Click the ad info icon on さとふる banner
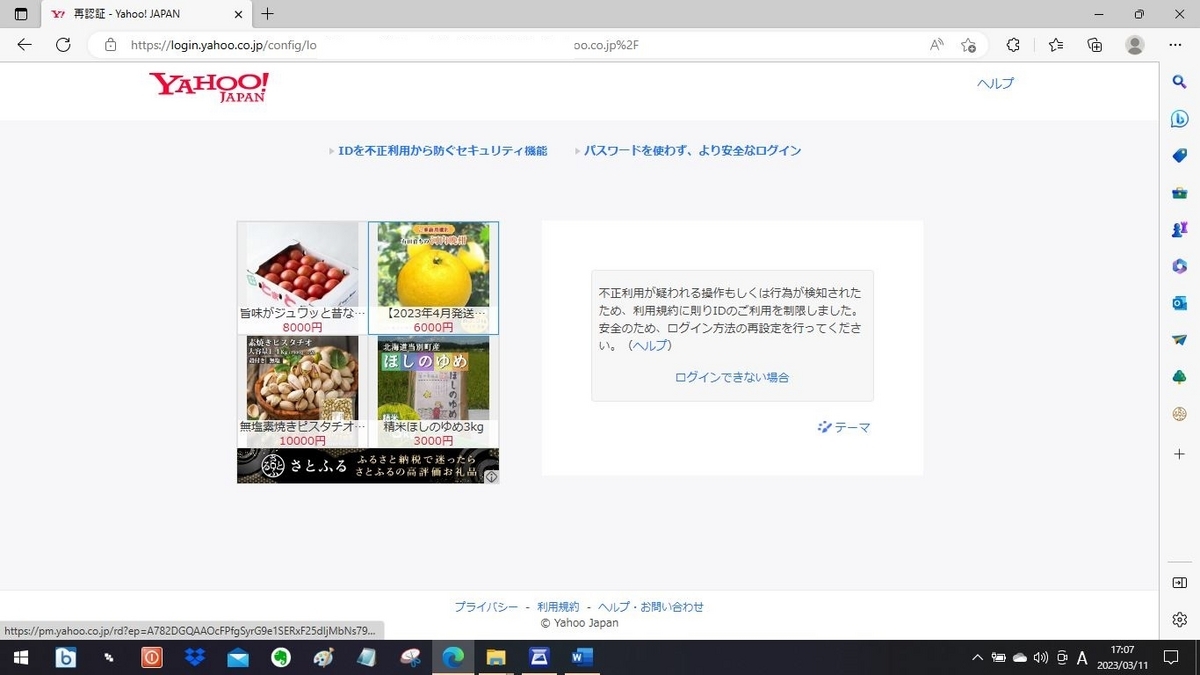 click(x=492, y=477)
